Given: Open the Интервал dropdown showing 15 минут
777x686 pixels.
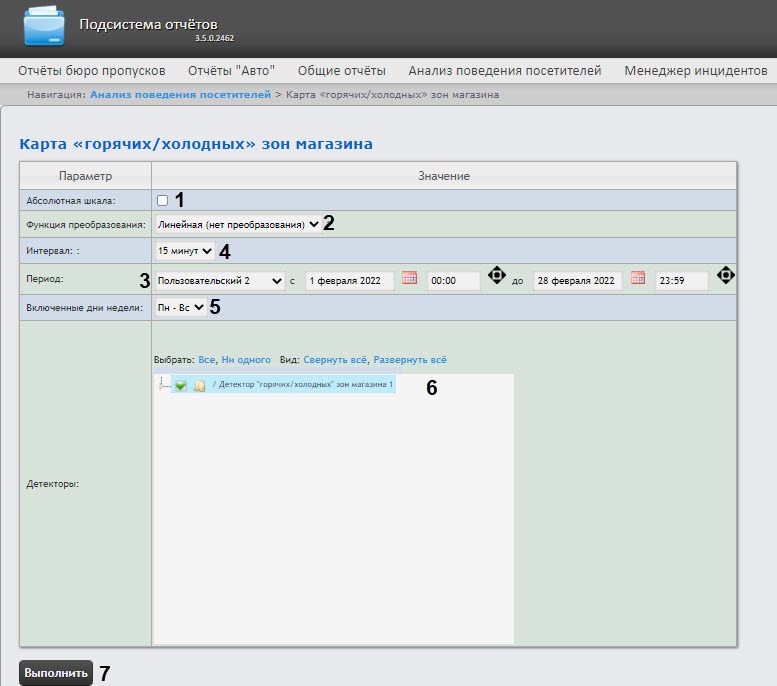Looking at the screenshot, I should [184, 250].
